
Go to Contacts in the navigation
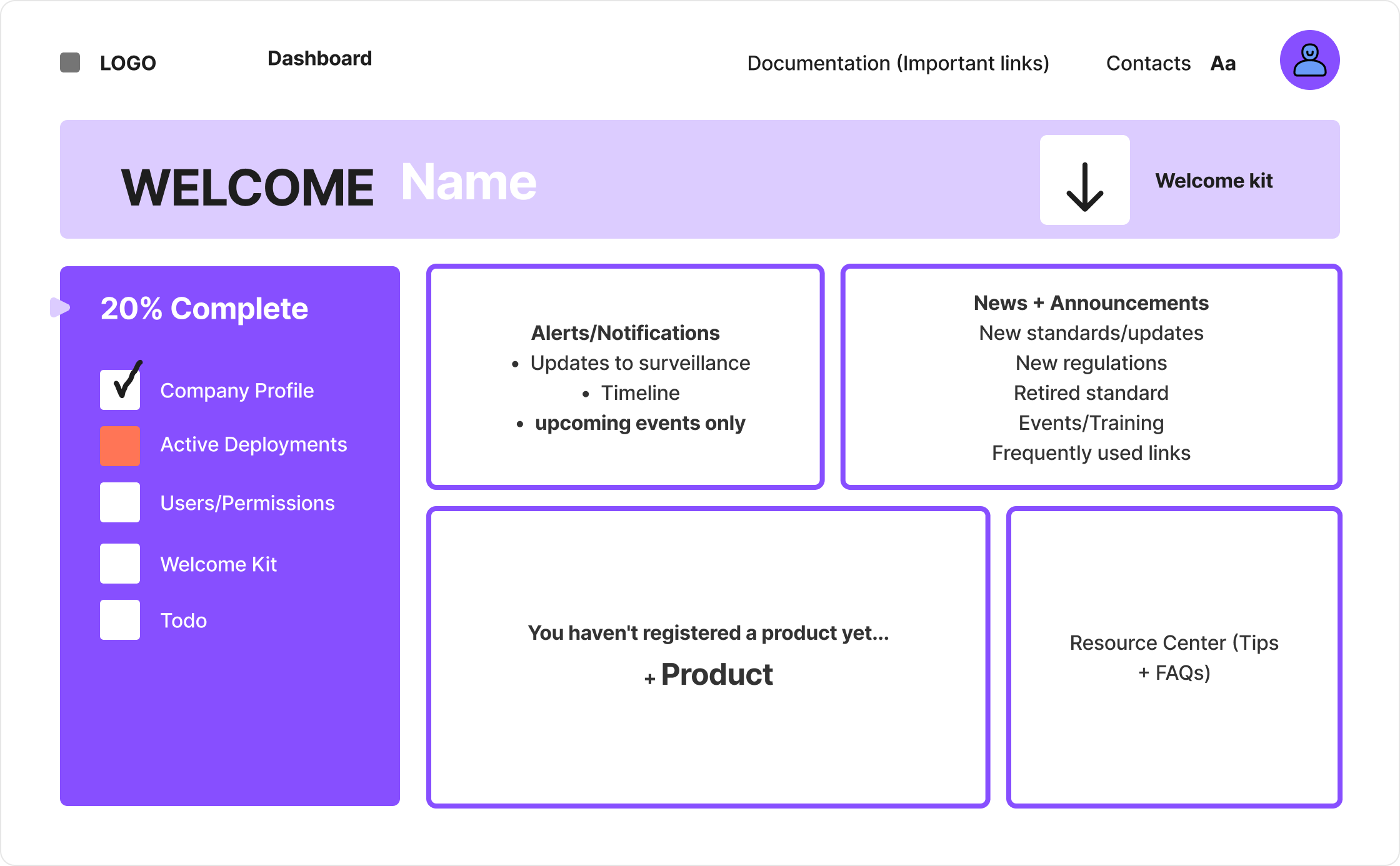(x=1147, y=63)
